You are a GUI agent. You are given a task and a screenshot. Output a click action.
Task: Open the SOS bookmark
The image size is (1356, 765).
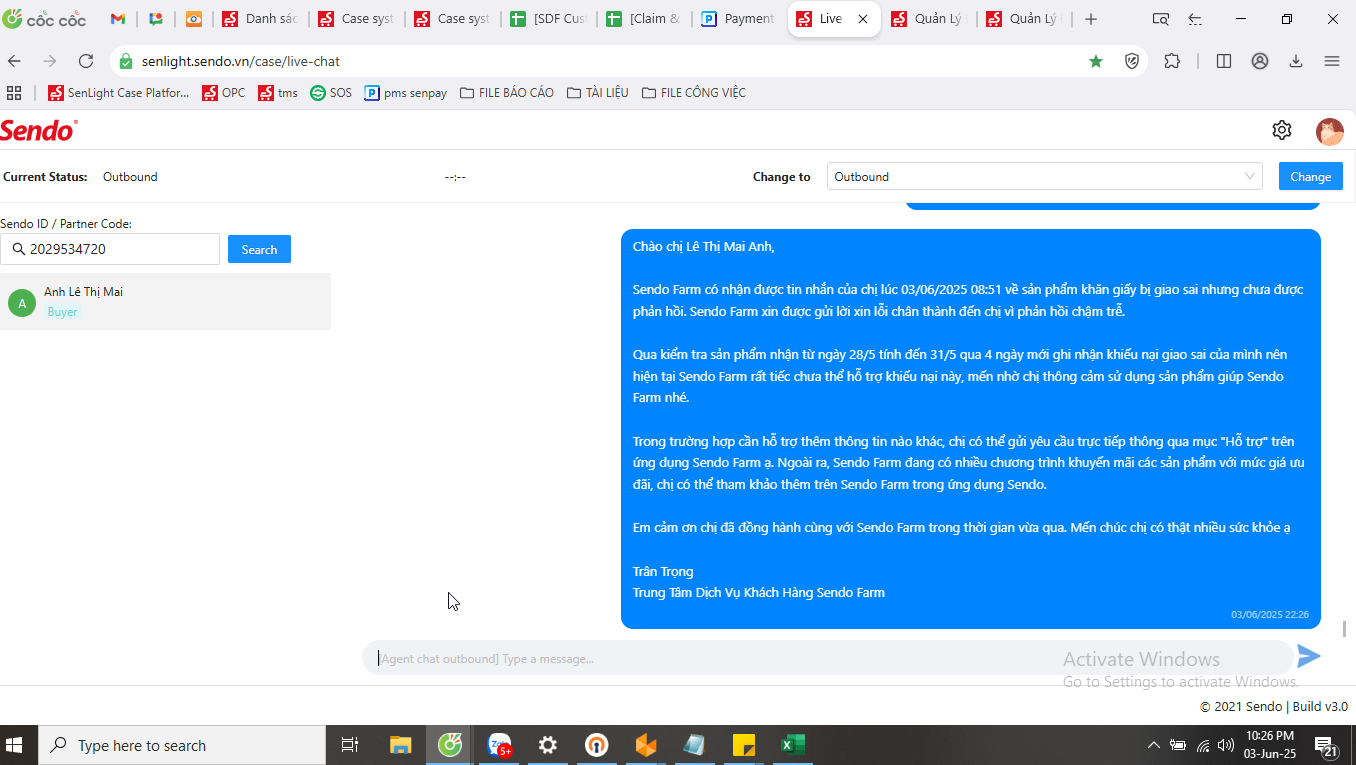[331, 93]
